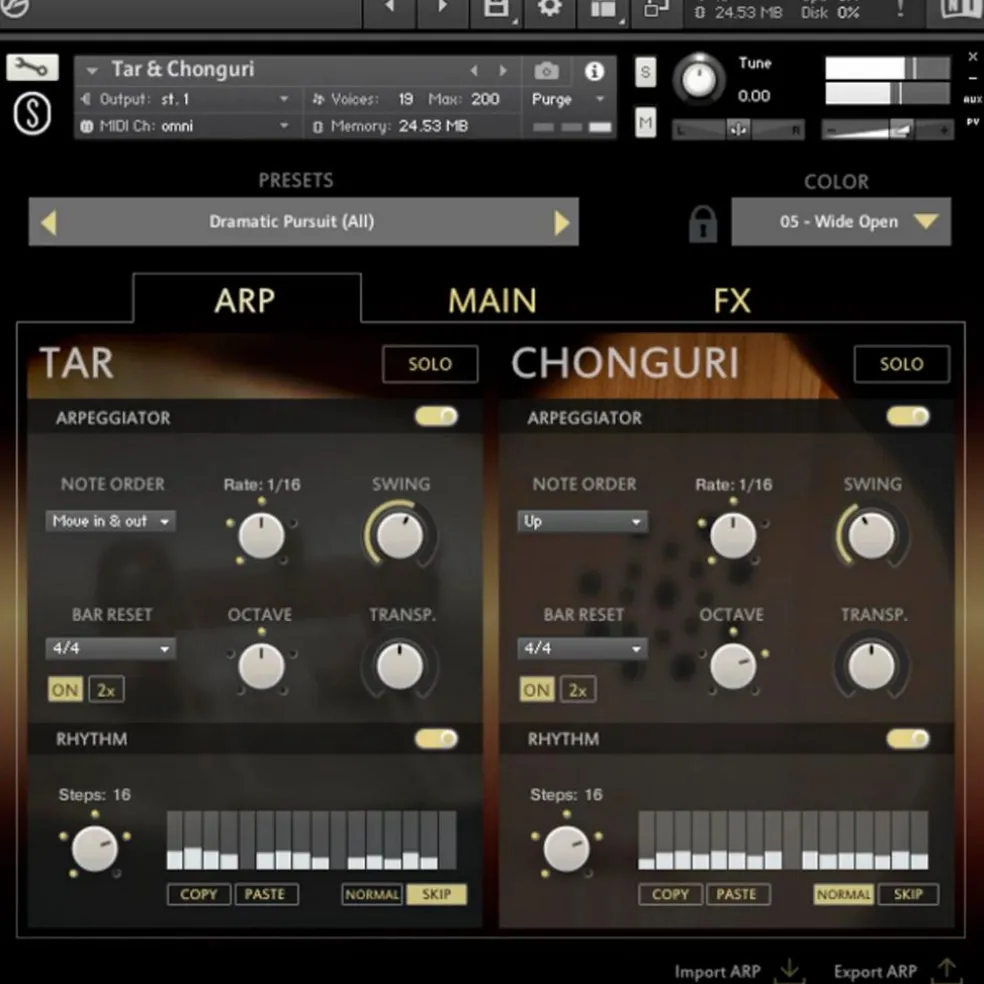The width and height of the screenshot is (984, 984).
Task: Click the TAR SOLO button
Action: coord(430,364)
